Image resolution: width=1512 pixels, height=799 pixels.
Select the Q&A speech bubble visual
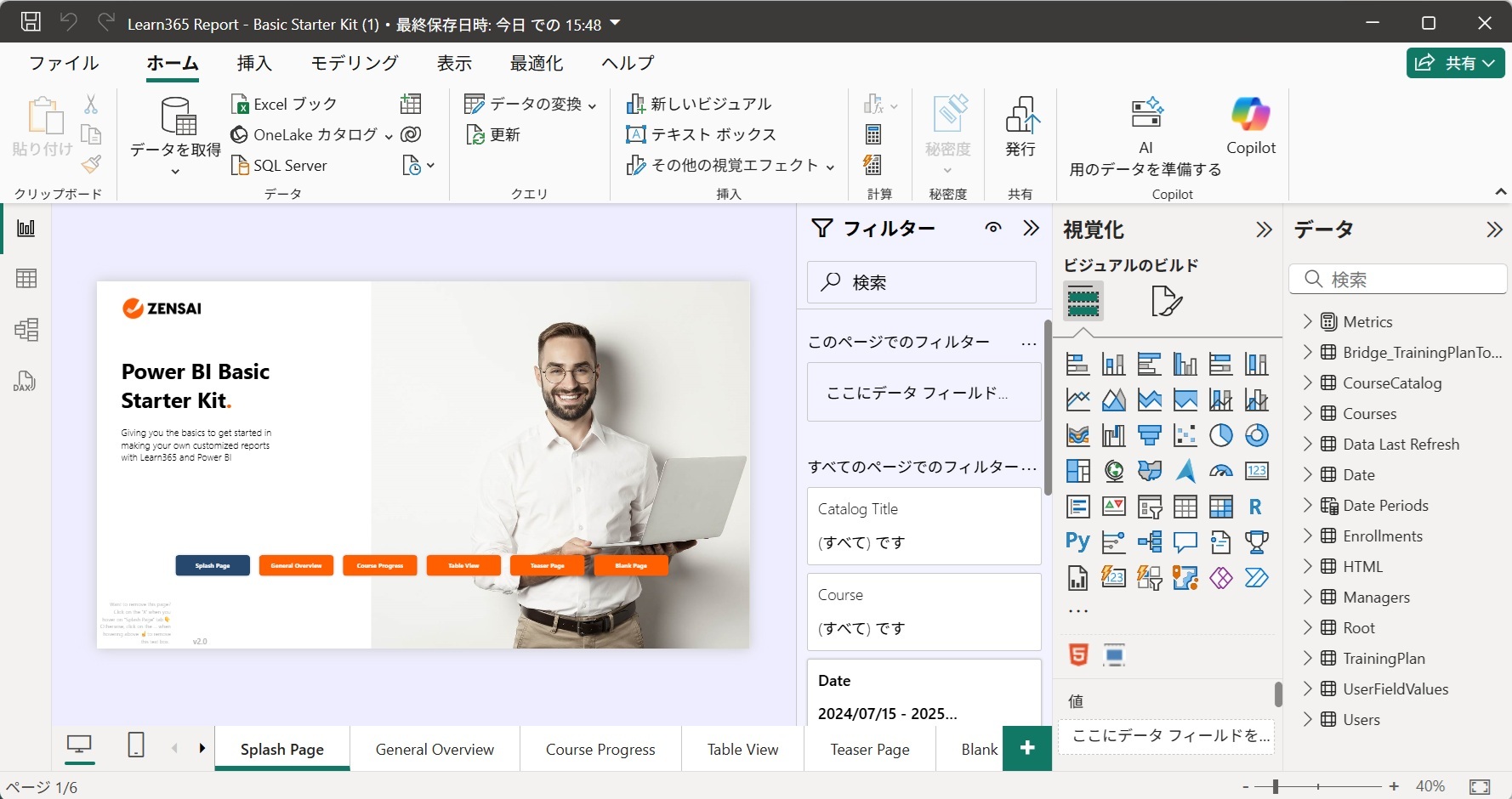point(1185,542)
